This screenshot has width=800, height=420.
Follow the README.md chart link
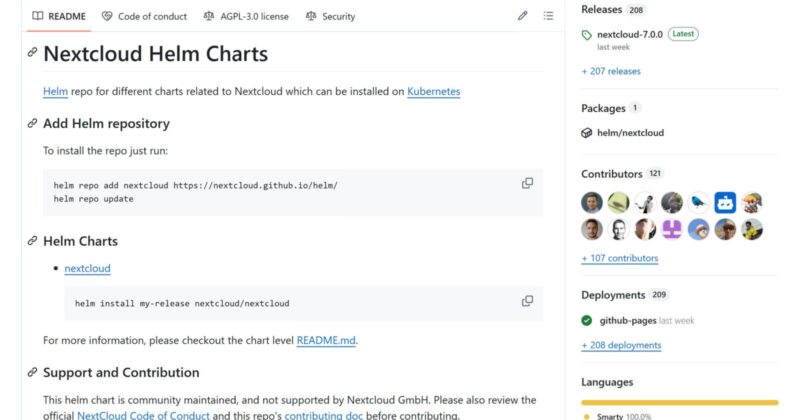(x=326, y=340)
